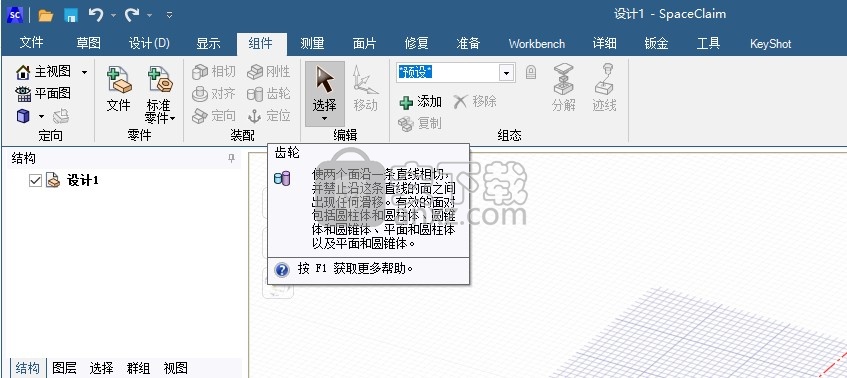Select the 设计1 node in structure tree

[83, 181]
